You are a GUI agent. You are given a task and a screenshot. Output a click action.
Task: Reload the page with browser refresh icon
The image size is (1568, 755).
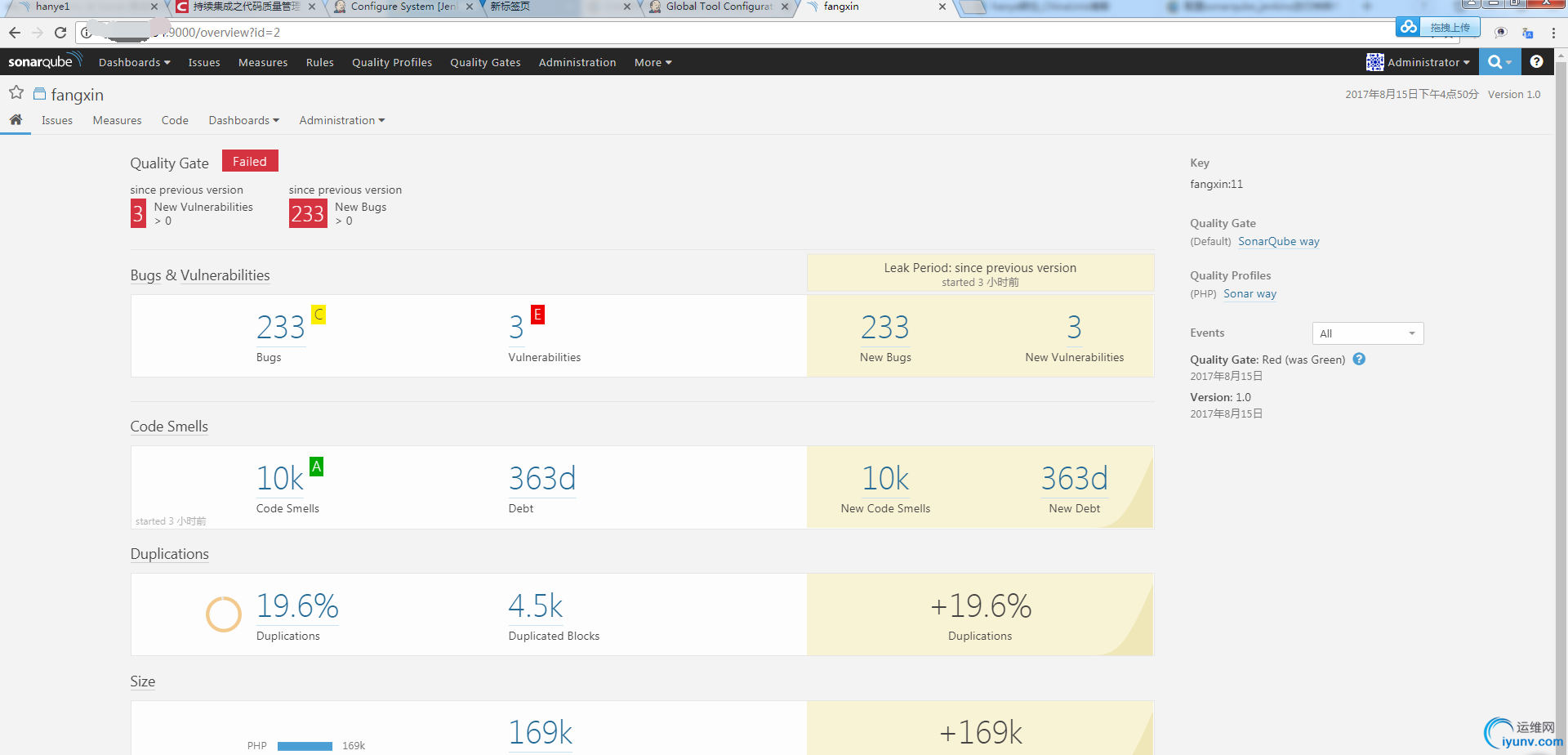click(x=60, y=33)
